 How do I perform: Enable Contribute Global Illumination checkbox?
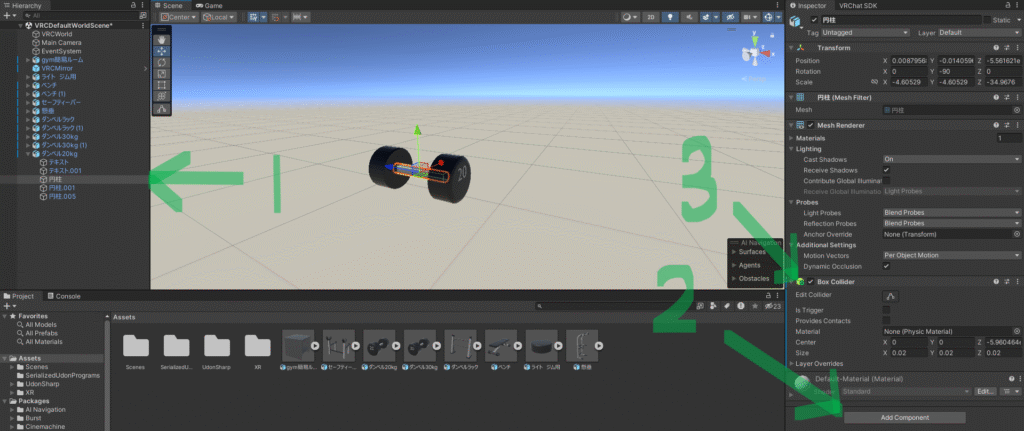pyautogui.click(x=886, y=180)
